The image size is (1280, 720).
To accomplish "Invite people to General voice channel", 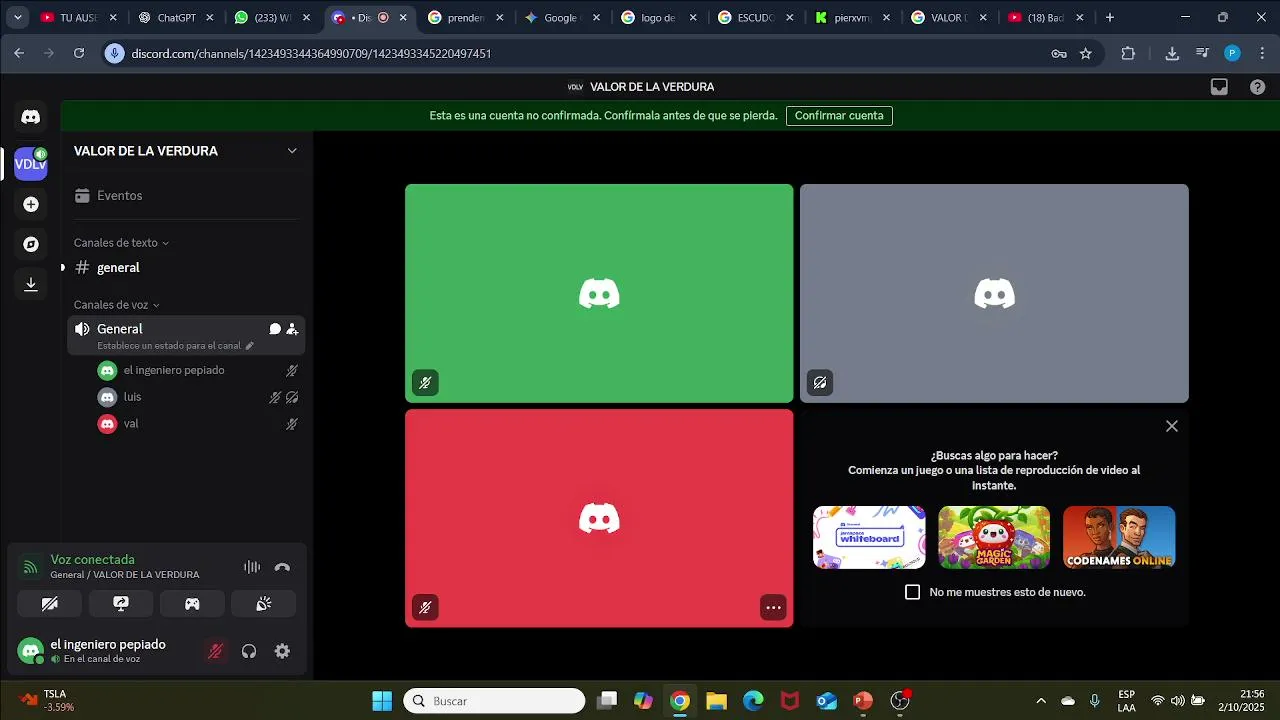I will click(292, 329).
